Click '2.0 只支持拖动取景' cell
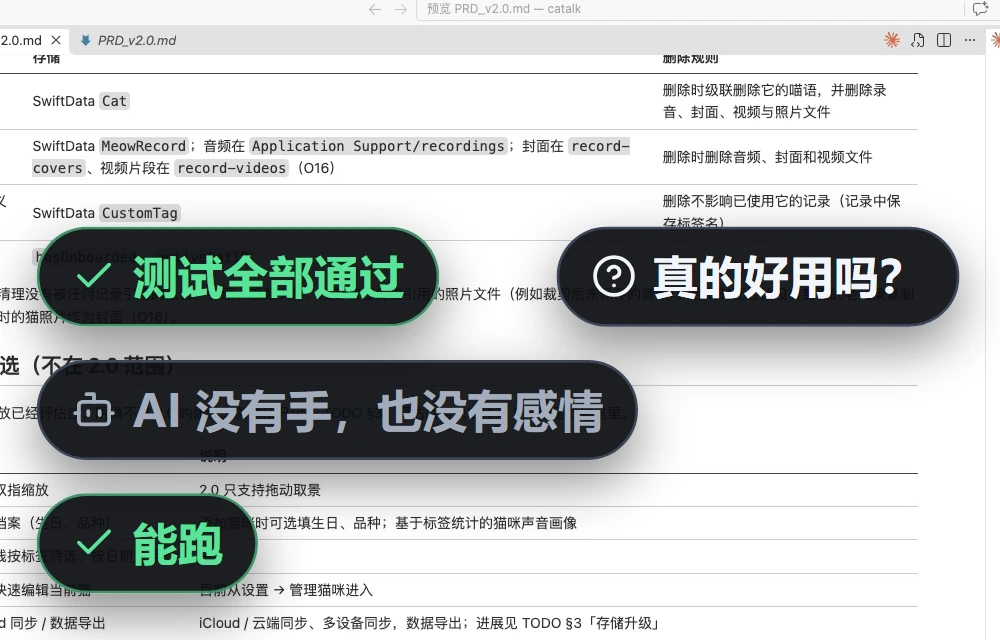 point(260,490)
